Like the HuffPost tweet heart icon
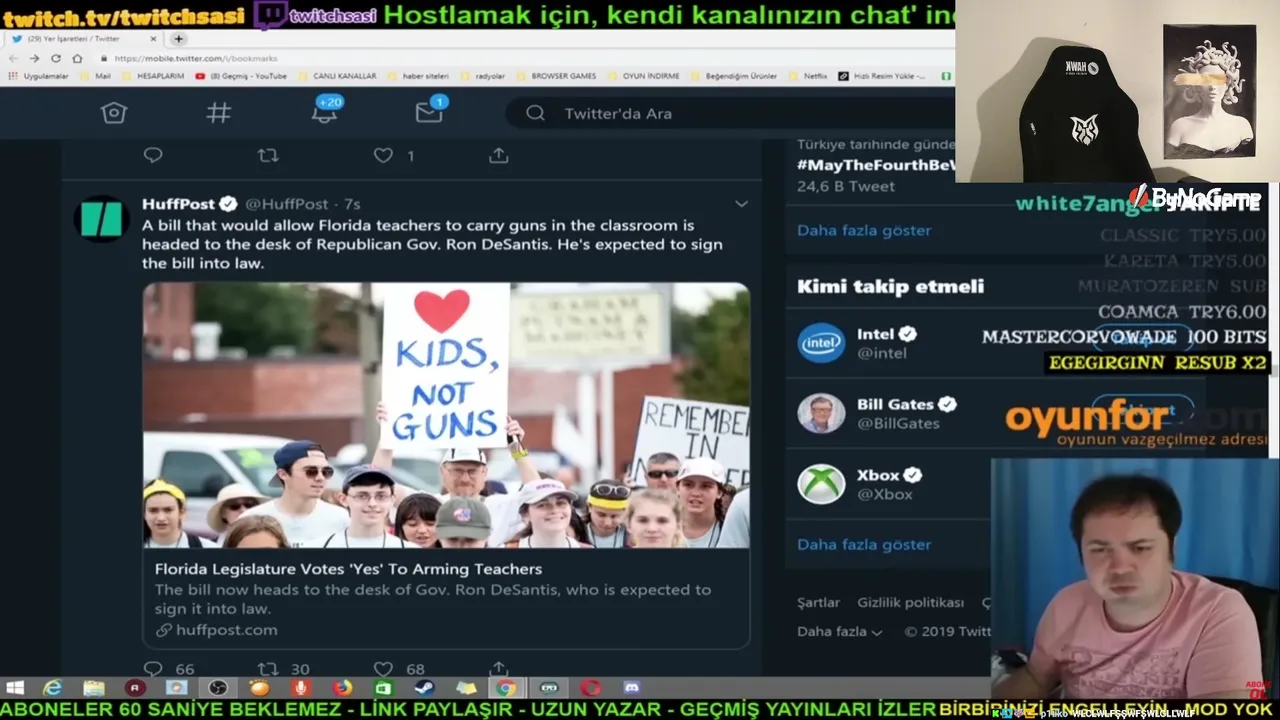 (x=383, y=669)
